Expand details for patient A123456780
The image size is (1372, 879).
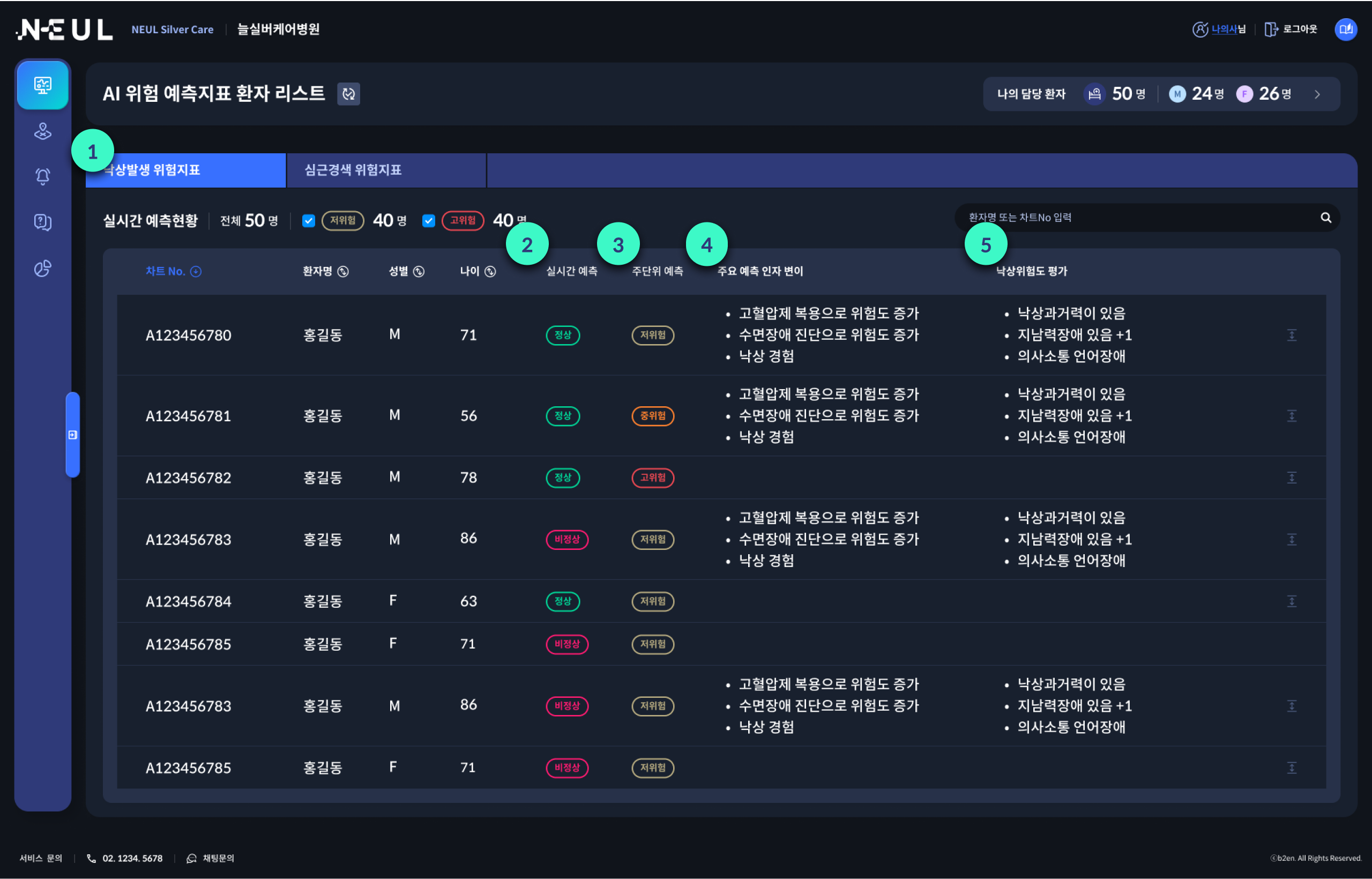pyautogui.click(x=1292, y=335)
